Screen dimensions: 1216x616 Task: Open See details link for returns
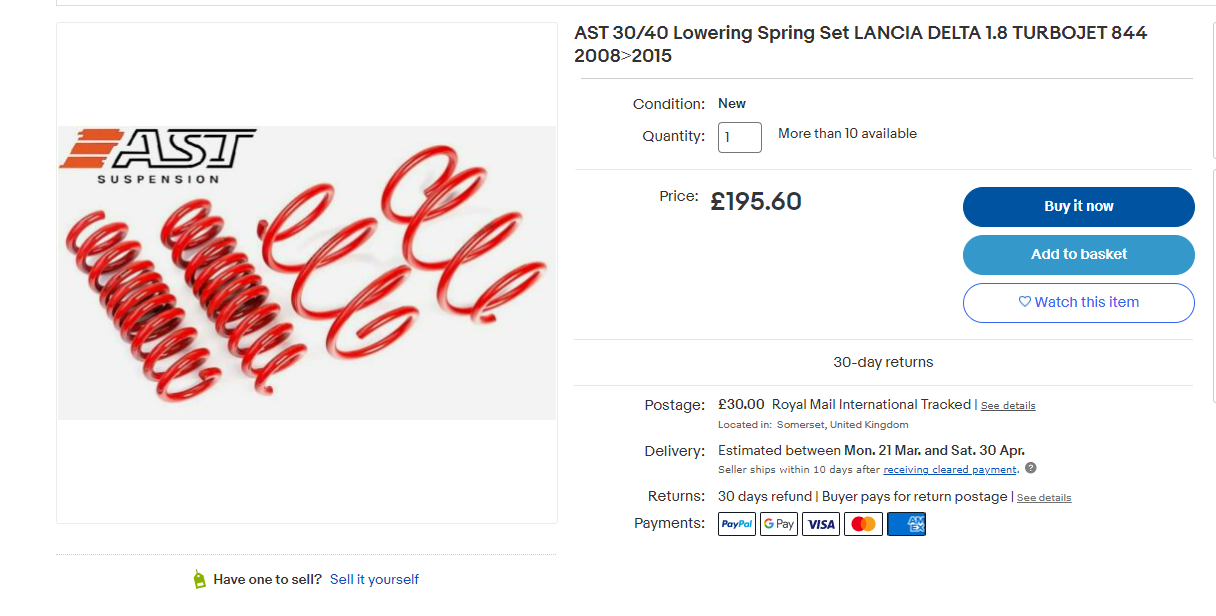(1044, 498)
